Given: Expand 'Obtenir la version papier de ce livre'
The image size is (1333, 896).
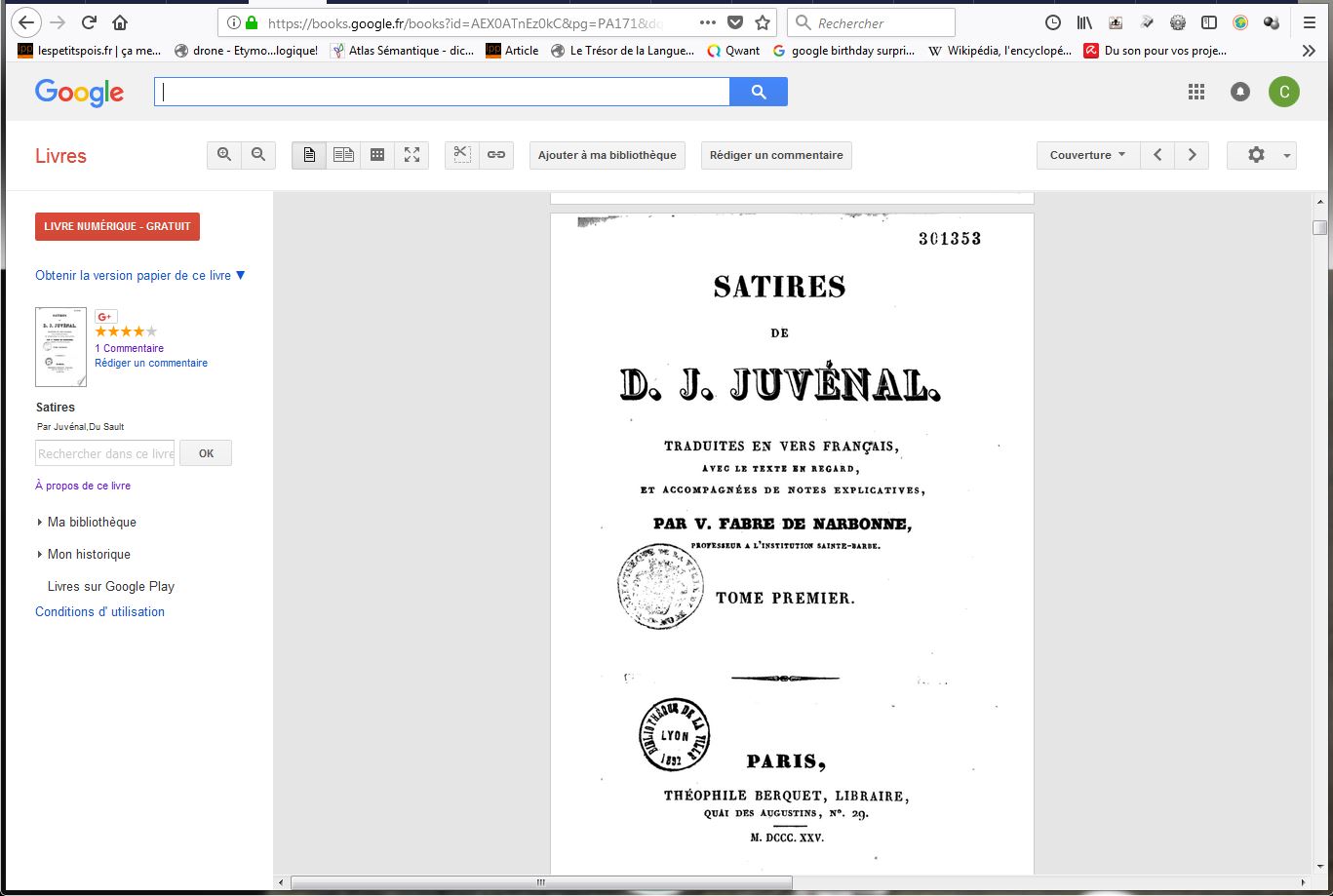Looking at the screenshot, I should pyautogui.click(x=139, y=276).
